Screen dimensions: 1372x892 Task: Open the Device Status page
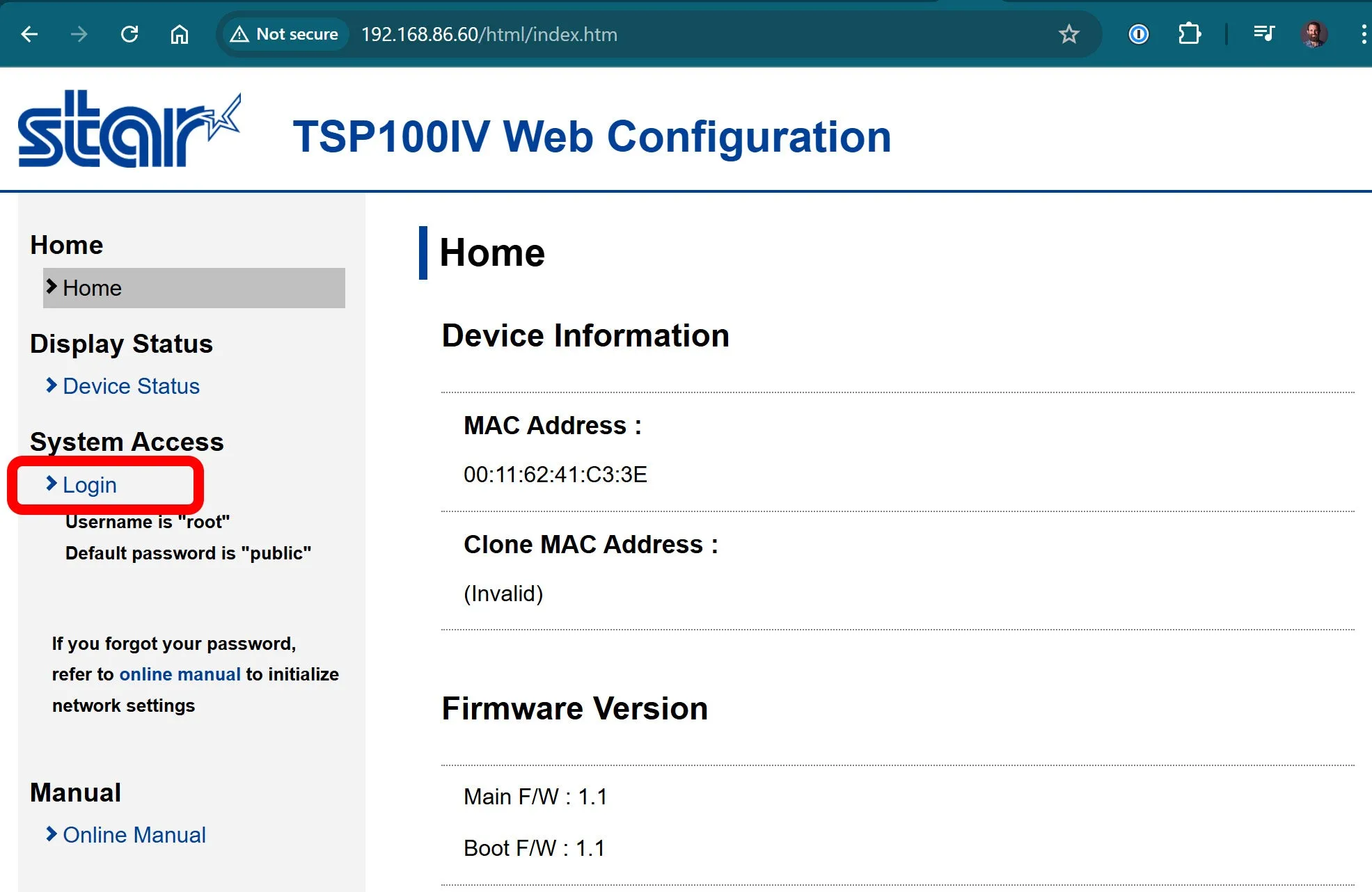131,386
